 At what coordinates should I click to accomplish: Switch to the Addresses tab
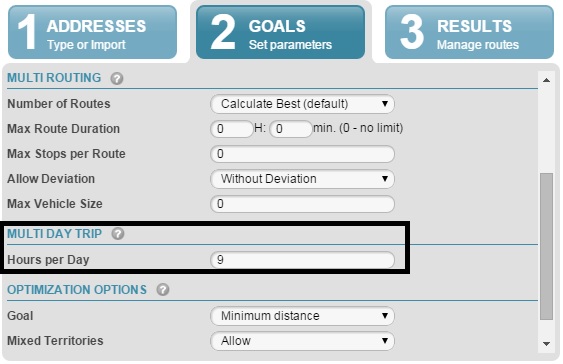[x=92, y=32]
